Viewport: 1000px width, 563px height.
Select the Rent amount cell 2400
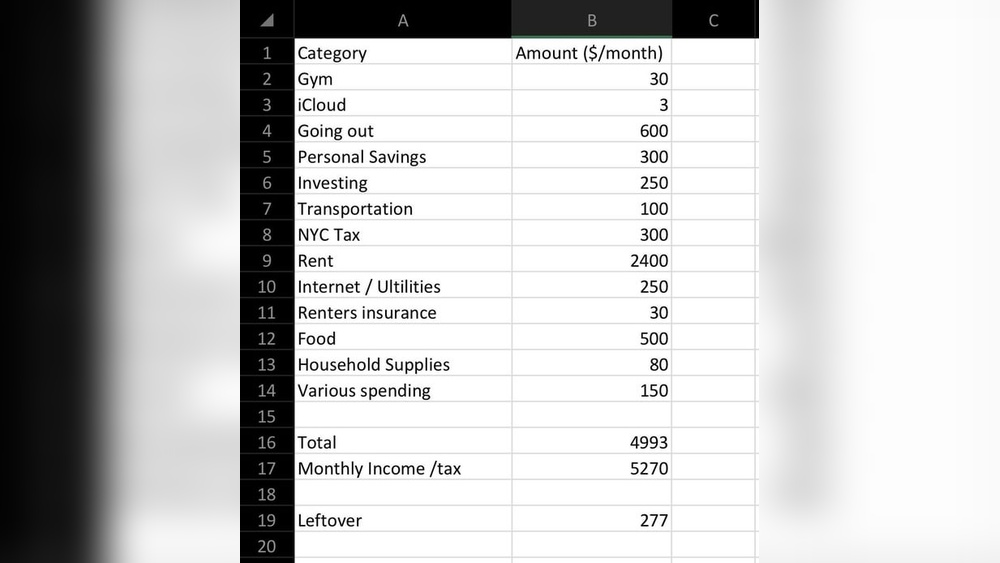click(x=591, y=261)
